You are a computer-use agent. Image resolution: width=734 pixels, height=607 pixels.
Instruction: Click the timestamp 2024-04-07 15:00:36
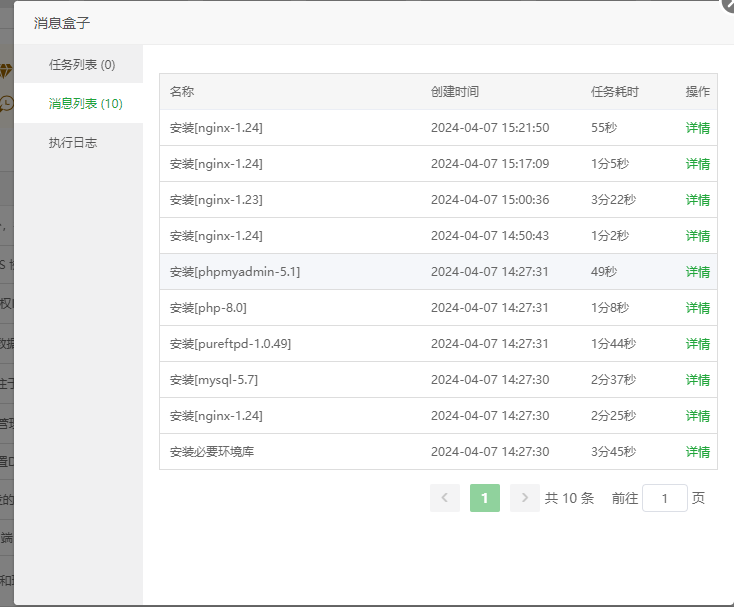[490, 200]
